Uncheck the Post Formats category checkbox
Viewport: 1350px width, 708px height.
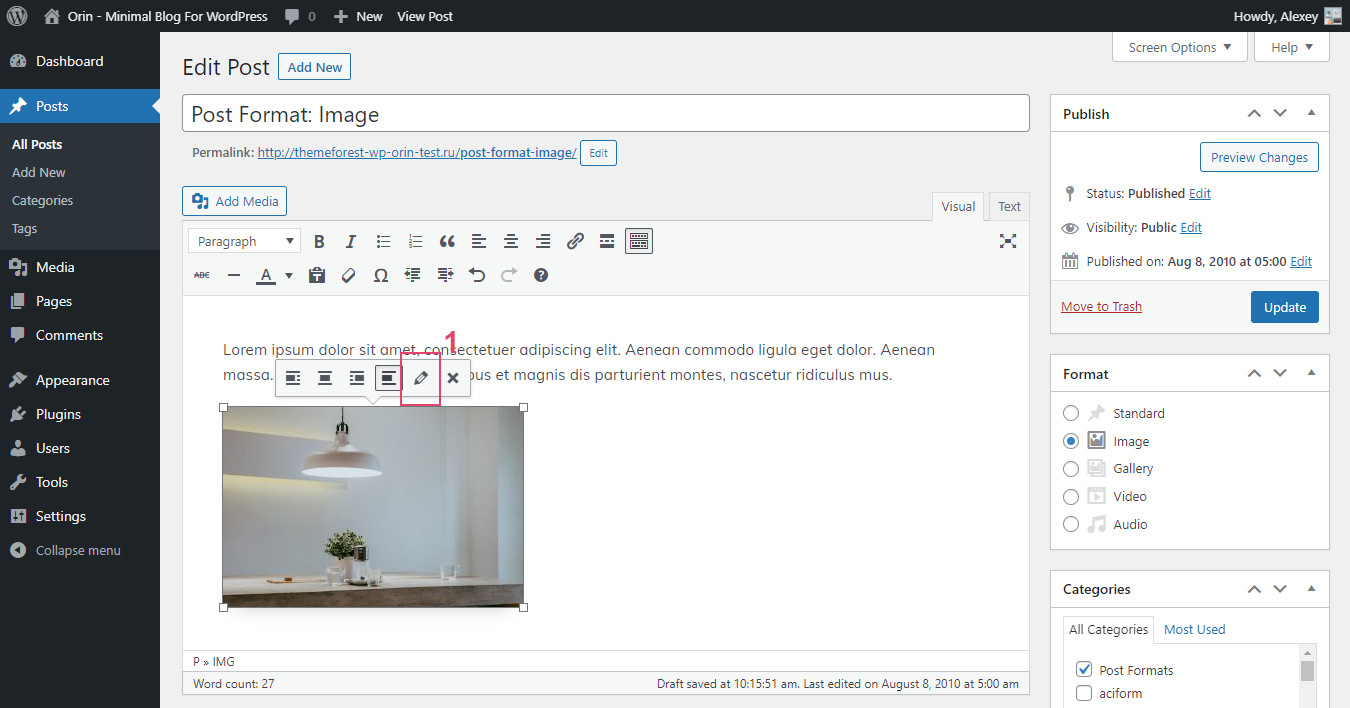[1084, 669]
